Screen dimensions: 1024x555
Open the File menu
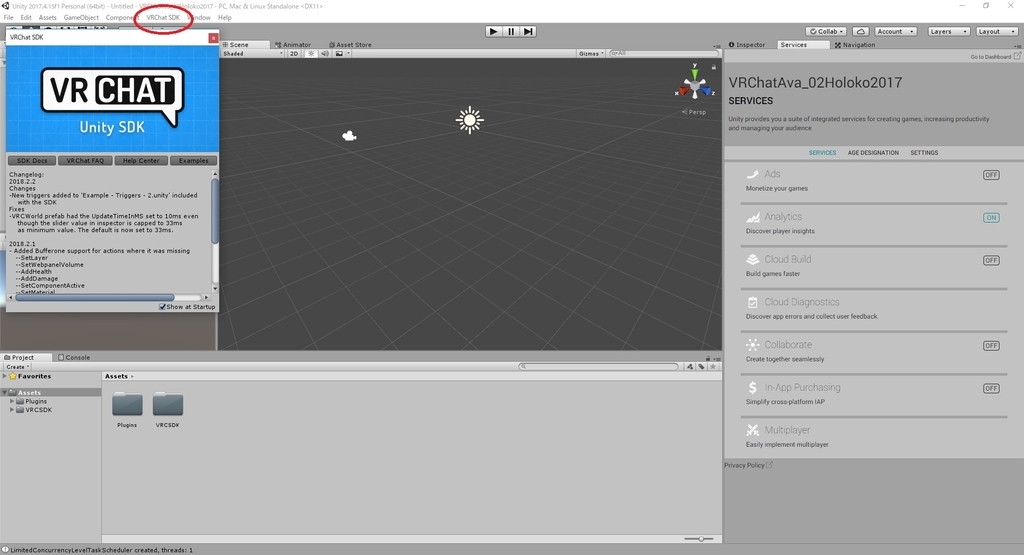coord(8,18)
